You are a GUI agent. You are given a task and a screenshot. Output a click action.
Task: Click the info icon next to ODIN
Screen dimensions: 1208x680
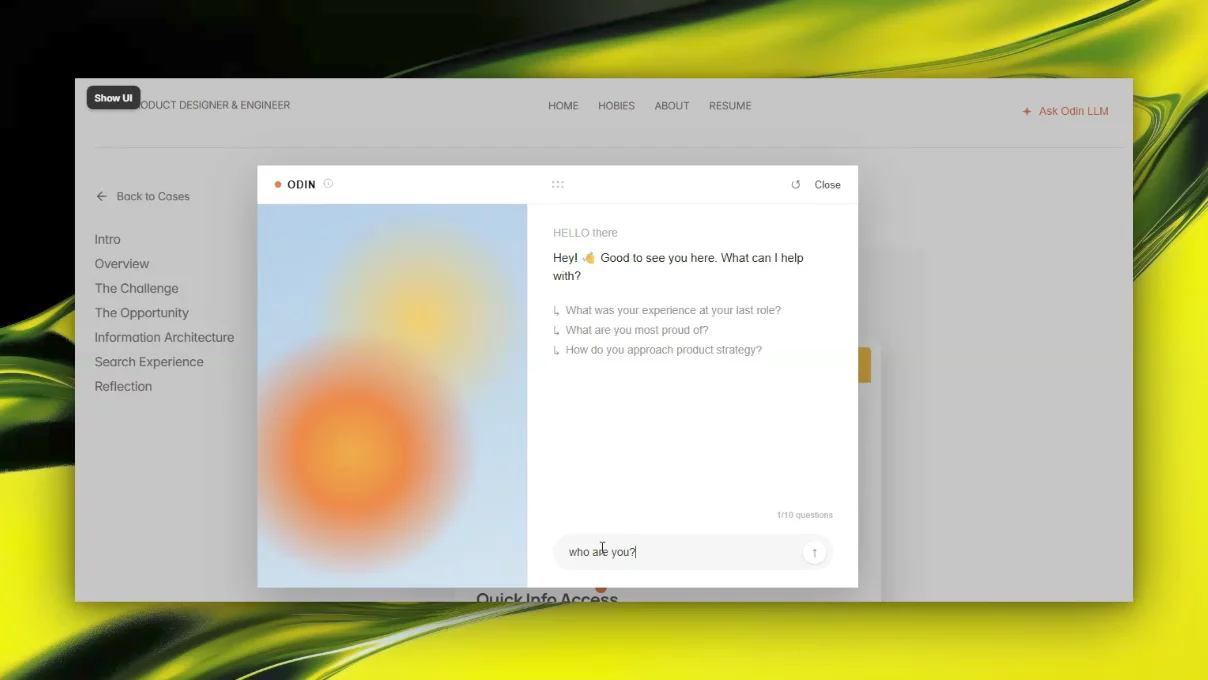[x=328, y=184]
